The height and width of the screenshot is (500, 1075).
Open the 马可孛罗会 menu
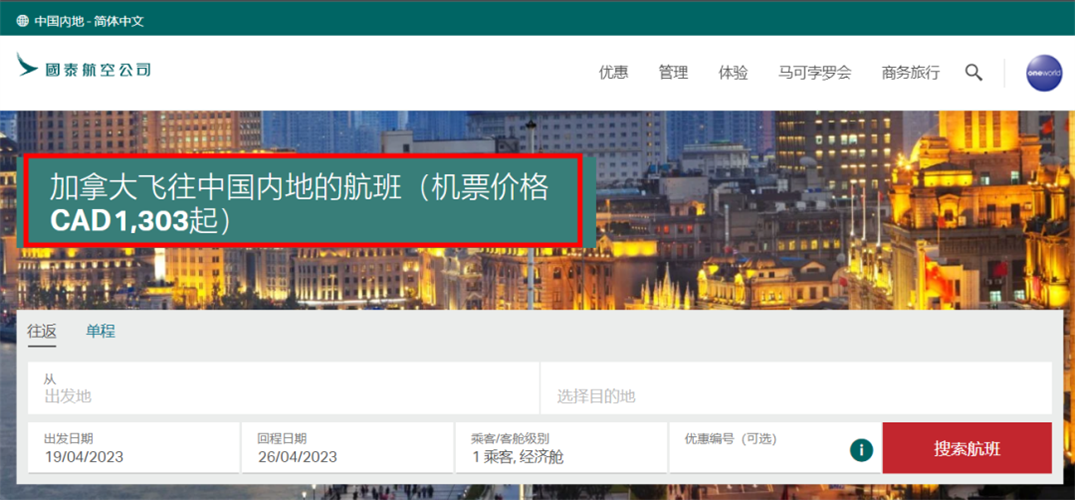814,73
